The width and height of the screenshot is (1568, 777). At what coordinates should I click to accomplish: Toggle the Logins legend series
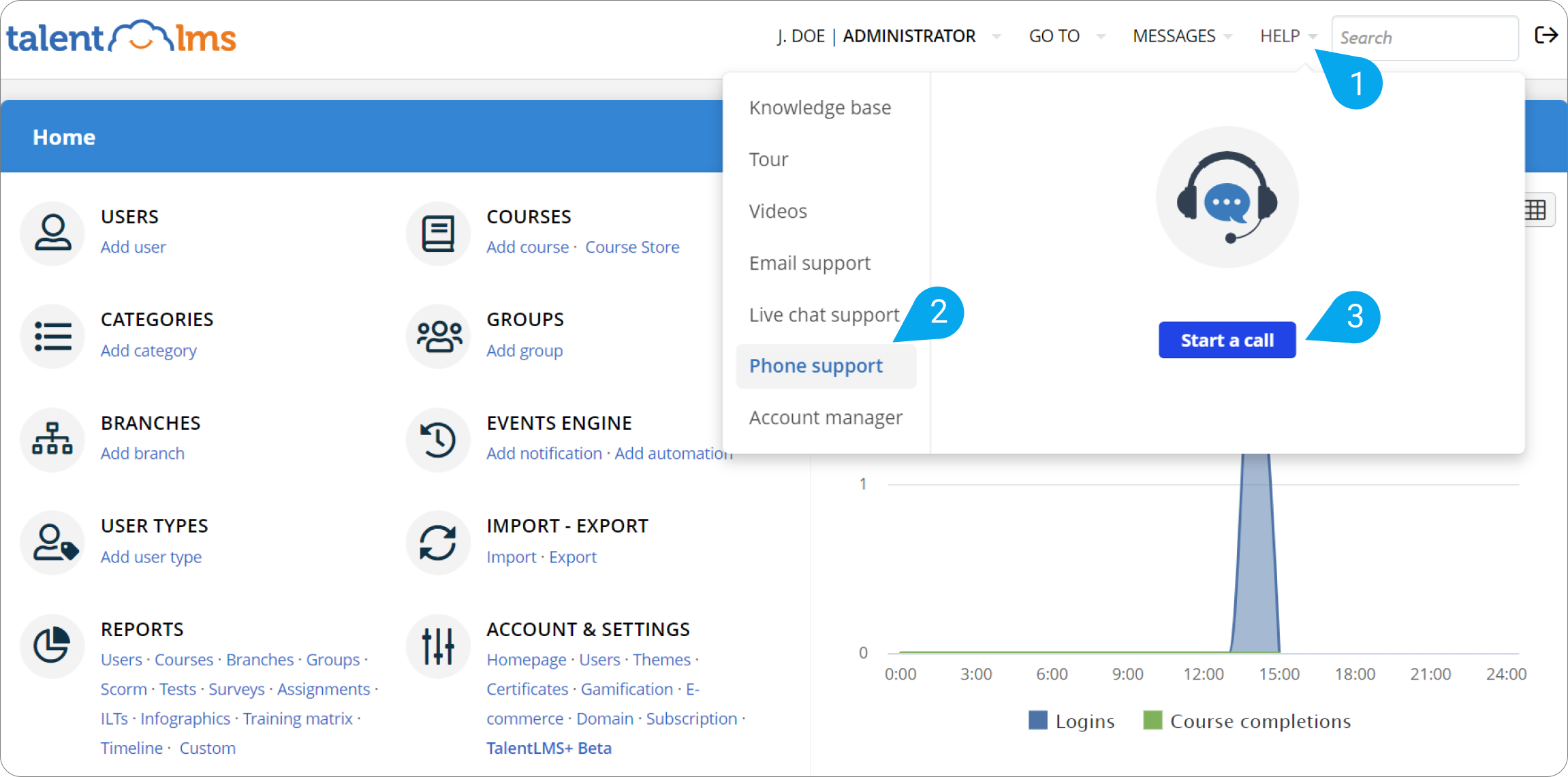[1071, 720]
